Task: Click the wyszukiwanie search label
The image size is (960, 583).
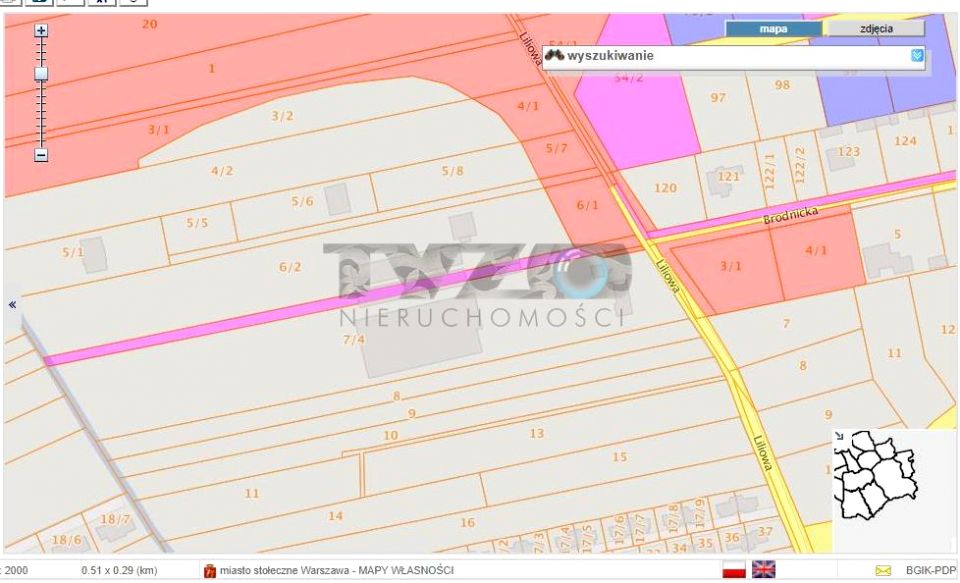Action: pos(610,56)
